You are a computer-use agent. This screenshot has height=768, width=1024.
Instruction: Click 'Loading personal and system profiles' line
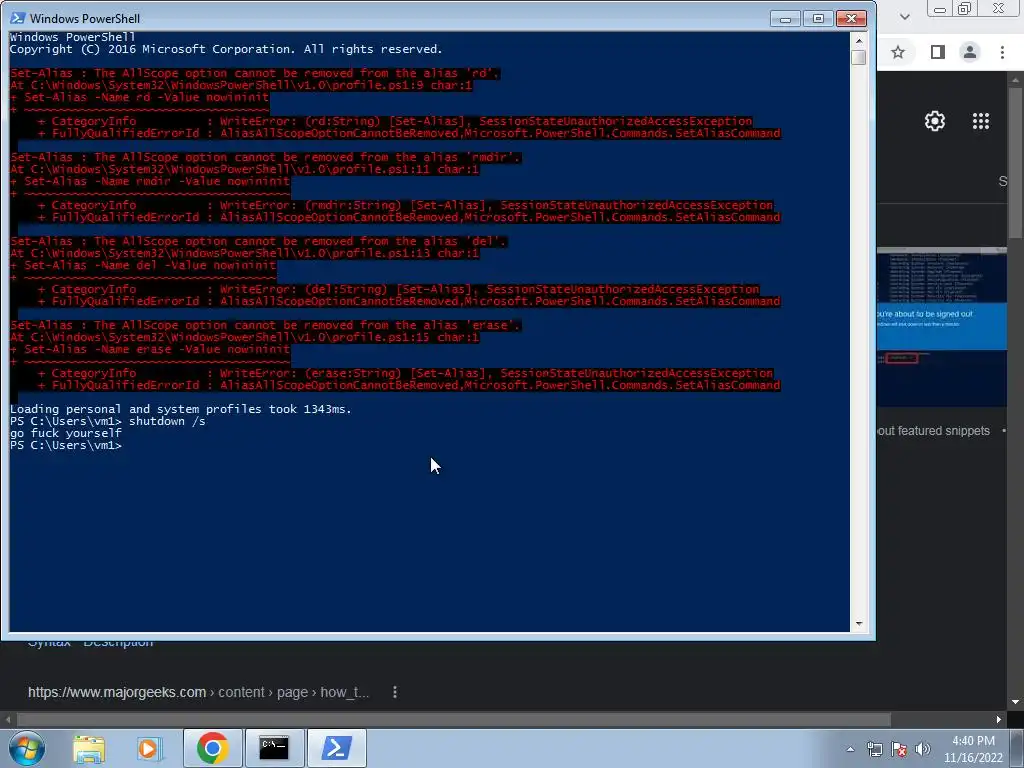[x=181, y=409]
